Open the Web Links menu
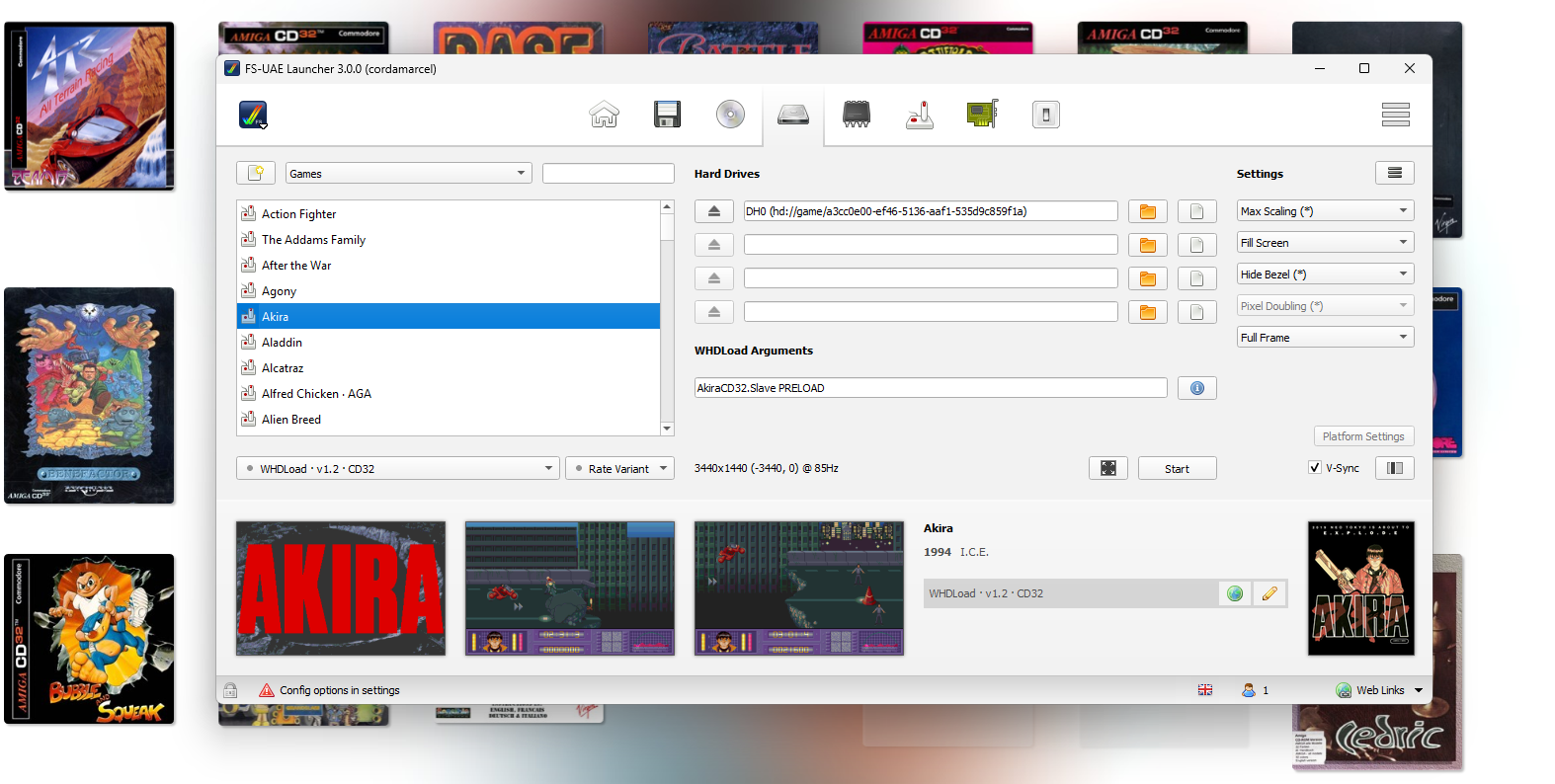This screenshot has height=784, width=1555. click(x=1379, y=690)
